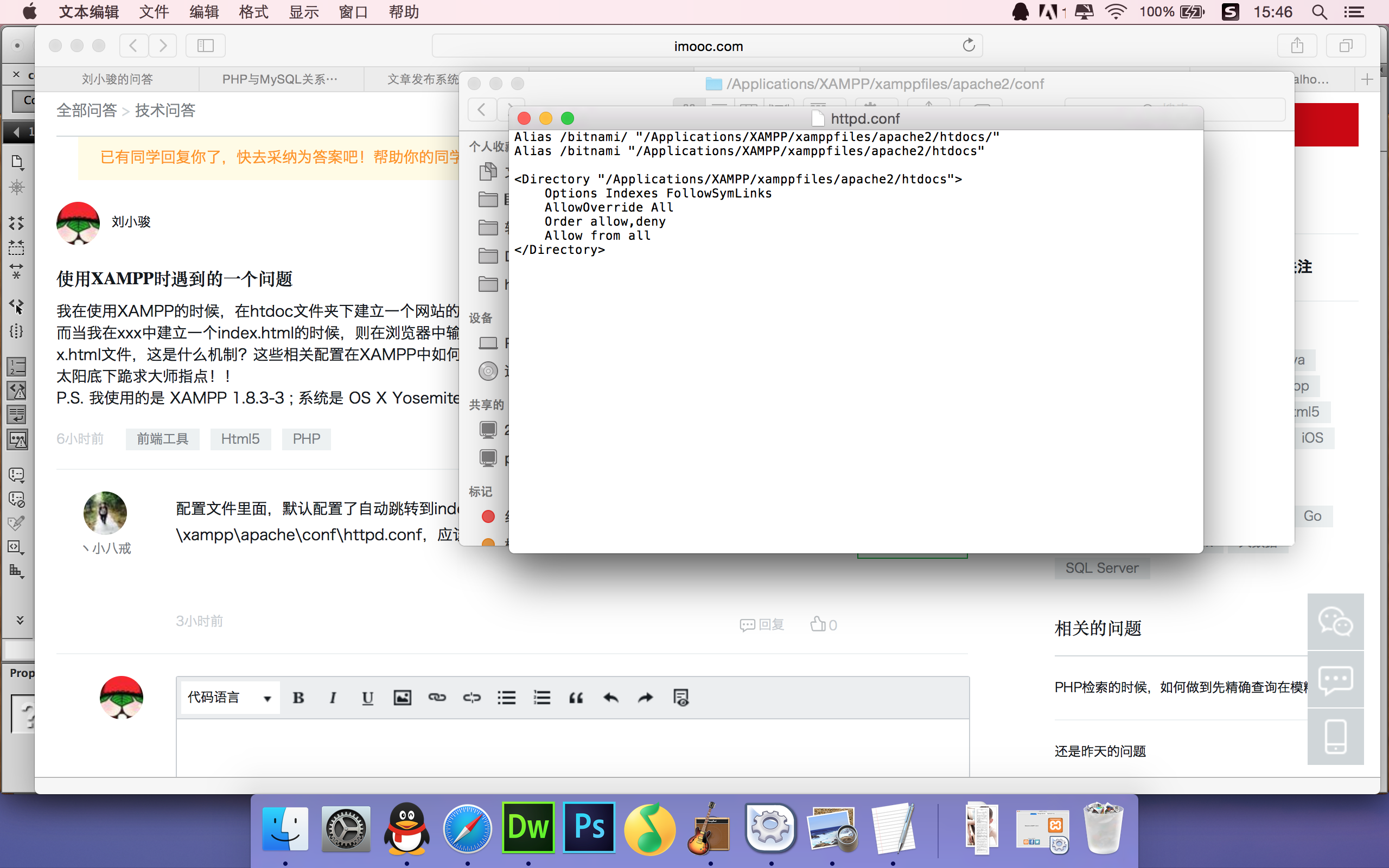Screen dimensions: 1389x868
Task: Click the Go button on the right
Action: (x=1312, y=515)
